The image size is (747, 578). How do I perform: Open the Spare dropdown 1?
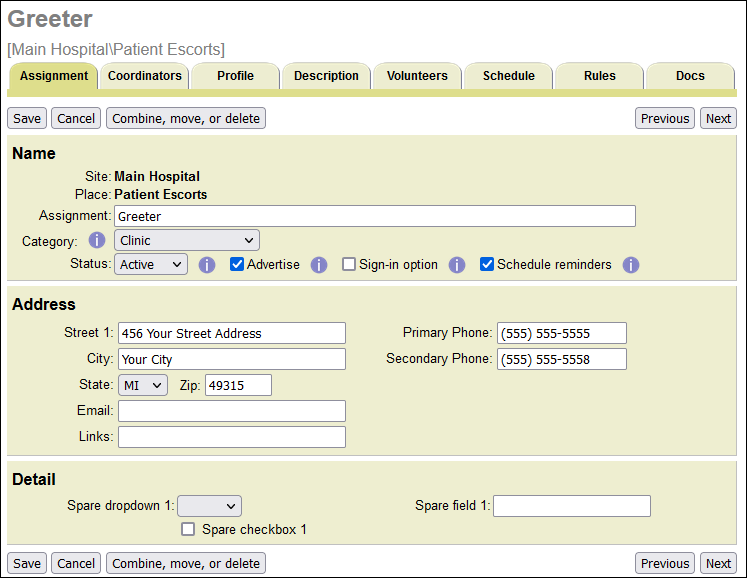[x=209, y=506]
